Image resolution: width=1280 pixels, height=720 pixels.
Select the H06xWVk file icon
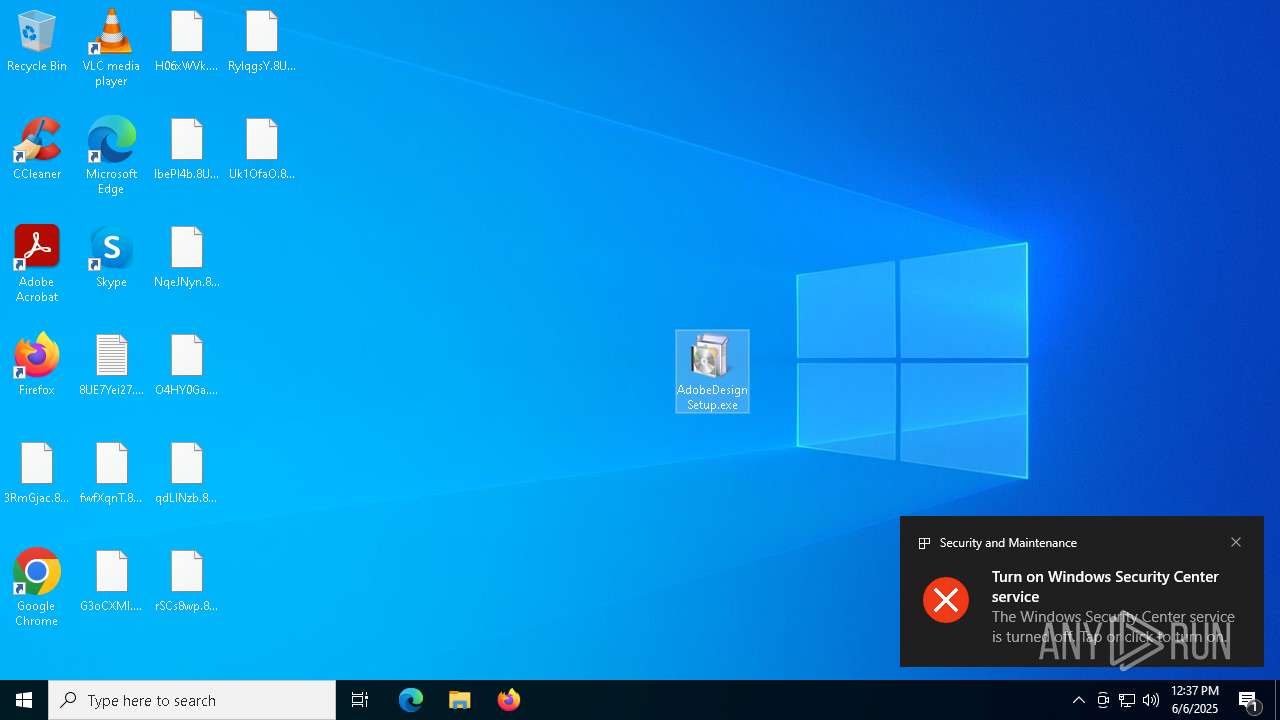(187, 42)
